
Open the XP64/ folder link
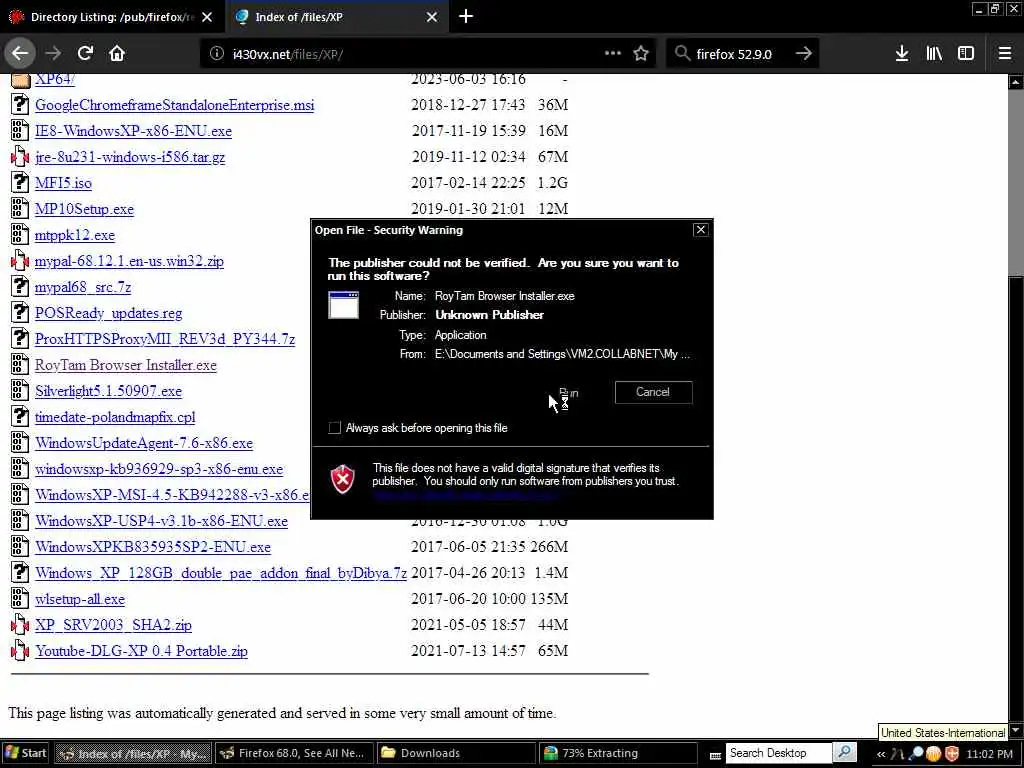[x=55, y=79]
